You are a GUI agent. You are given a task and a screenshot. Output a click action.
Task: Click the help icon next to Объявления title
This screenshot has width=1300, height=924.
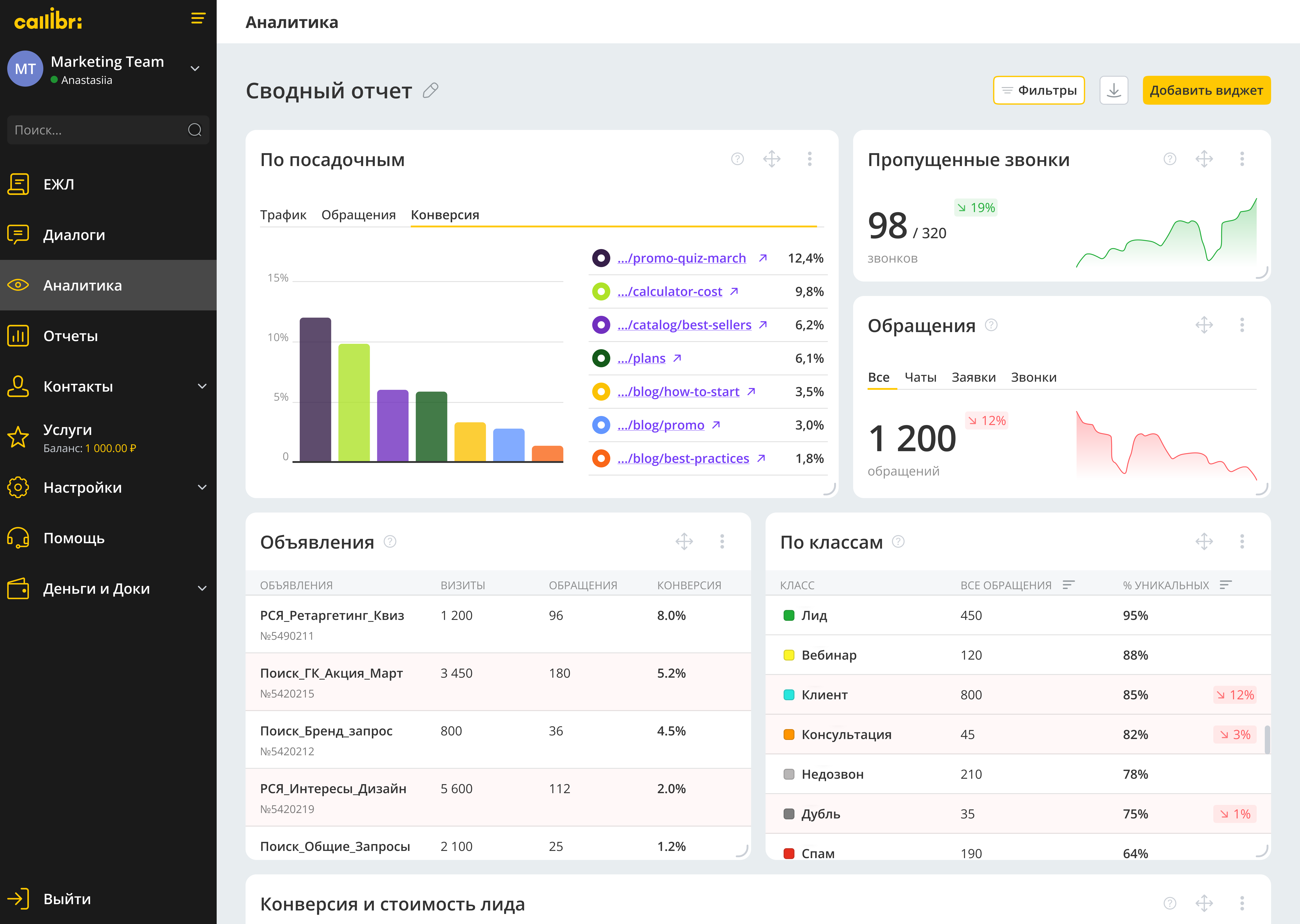click(390, 542)
